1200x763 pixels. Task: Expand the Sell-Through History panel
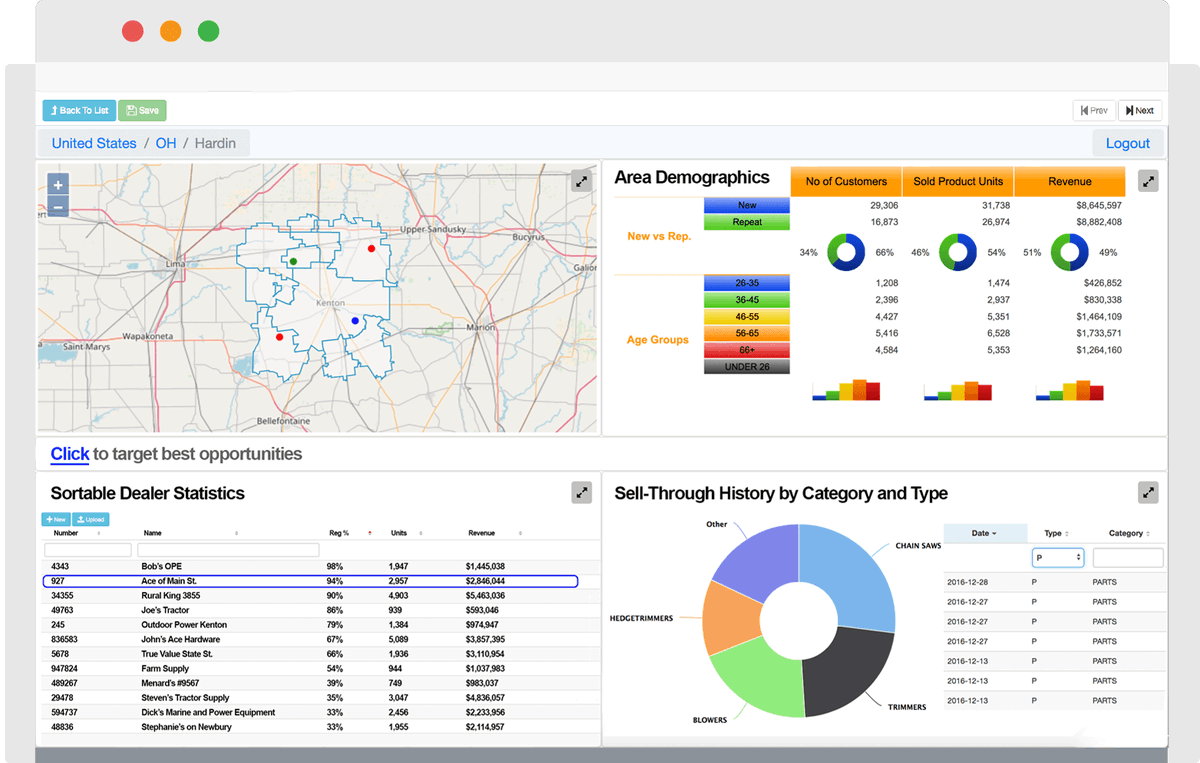click(1148, 492)
